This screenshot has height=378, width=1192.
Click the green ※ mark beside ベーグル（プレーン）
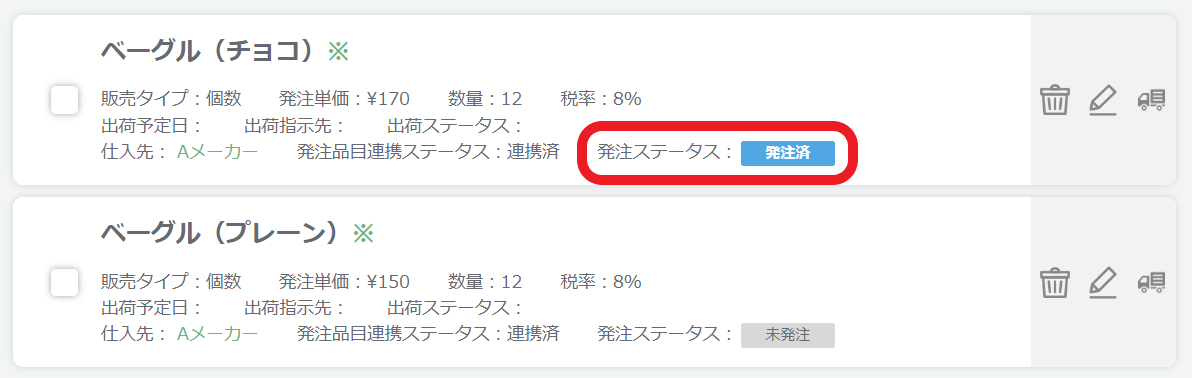click(363, 233)
